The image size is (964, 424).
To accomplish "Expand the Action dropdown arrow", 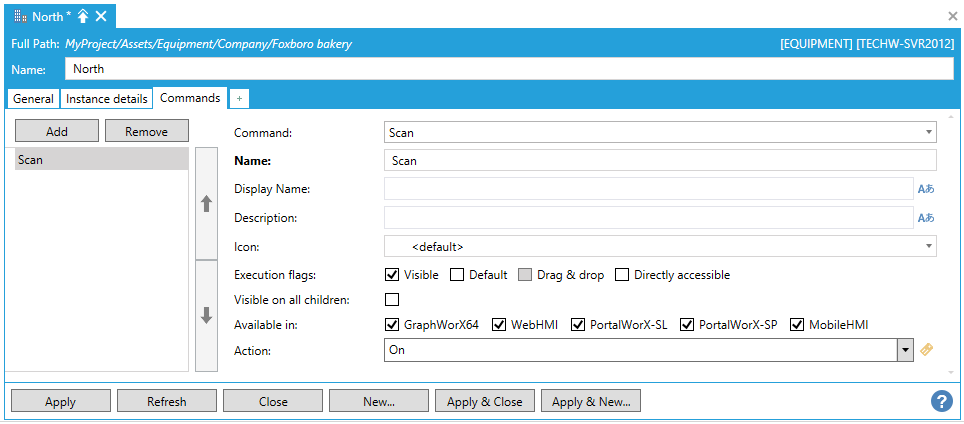I will 904,350.
